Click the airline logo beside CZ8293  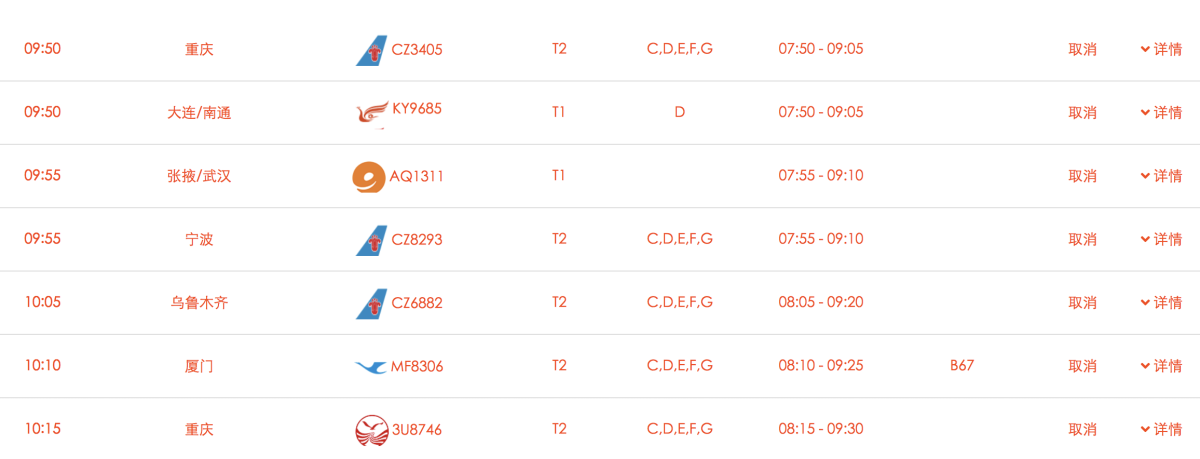pos(372,240)
